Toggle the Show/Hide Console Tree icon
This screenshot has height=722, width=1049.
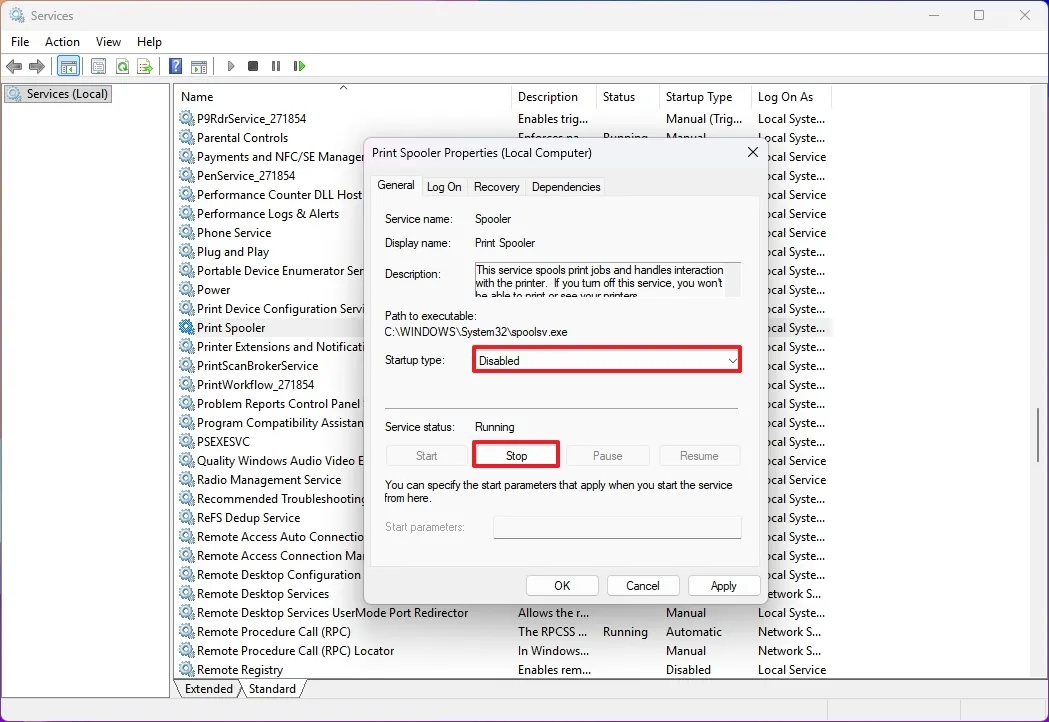pyautogui.click(x=68, y=66)
